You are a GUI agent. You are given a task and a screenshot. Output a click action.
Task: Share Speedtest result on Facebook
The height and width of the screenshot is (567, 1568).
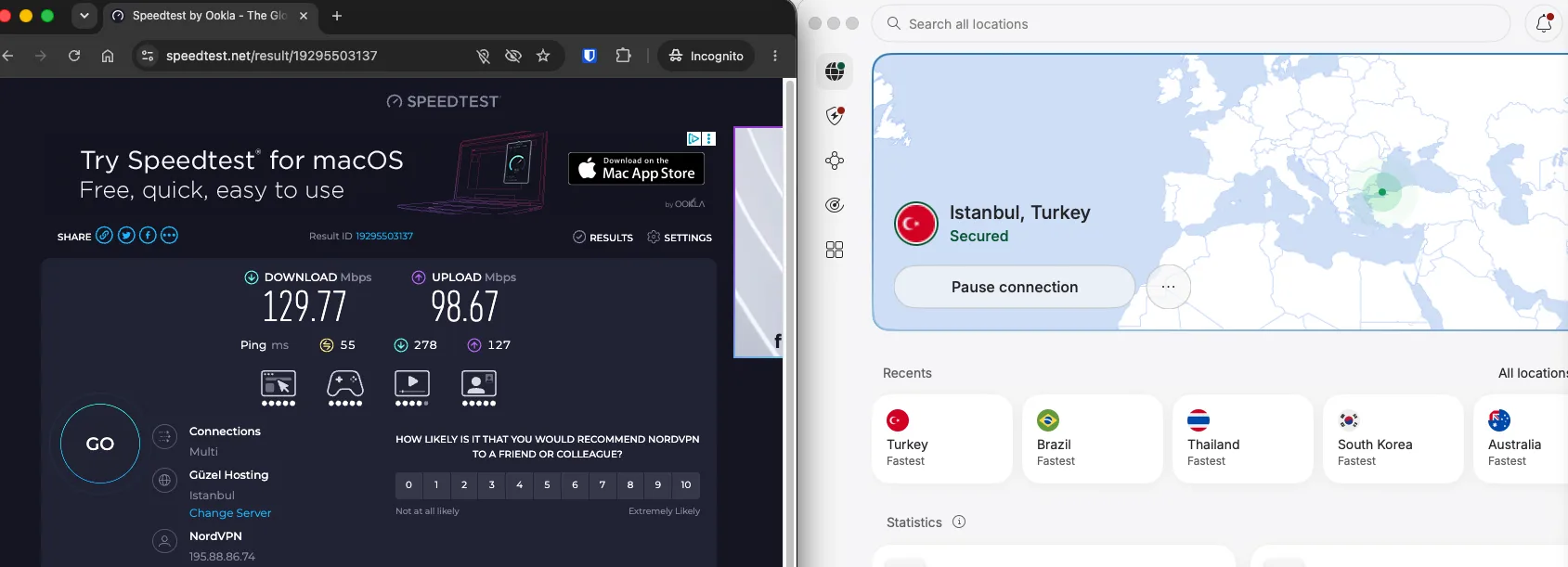coord(148,236)
